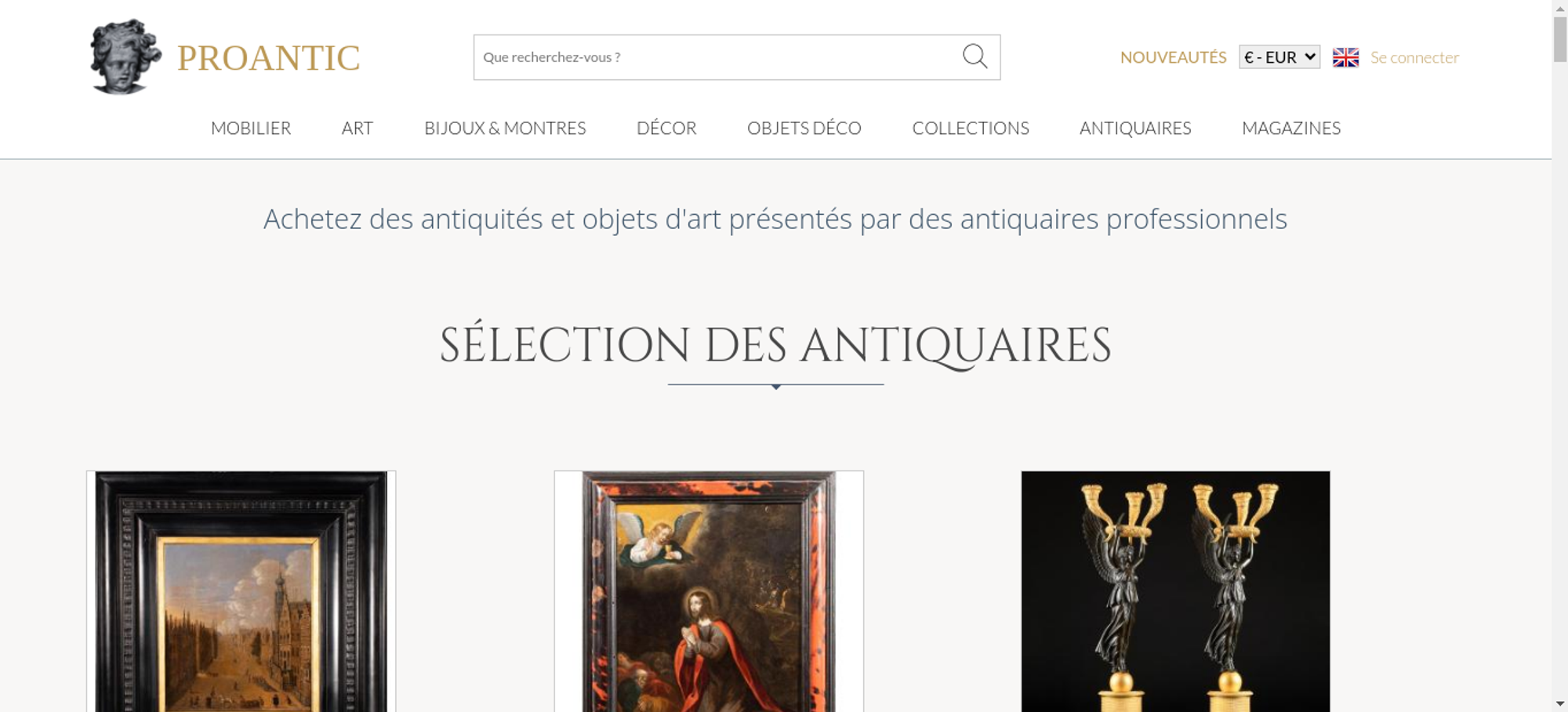Open the Antiquaires menu
Screen dimensions: 1568x712
coord(1135,128)
